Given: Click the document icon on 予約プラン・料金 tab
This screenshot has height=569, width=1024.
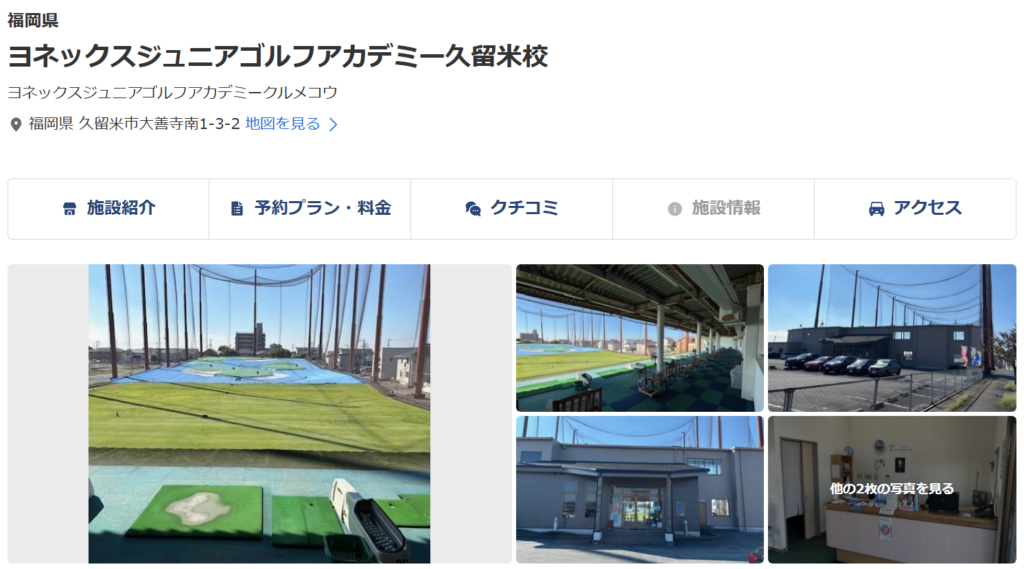Looking at the screenshot, I should (x=237, y=208).
